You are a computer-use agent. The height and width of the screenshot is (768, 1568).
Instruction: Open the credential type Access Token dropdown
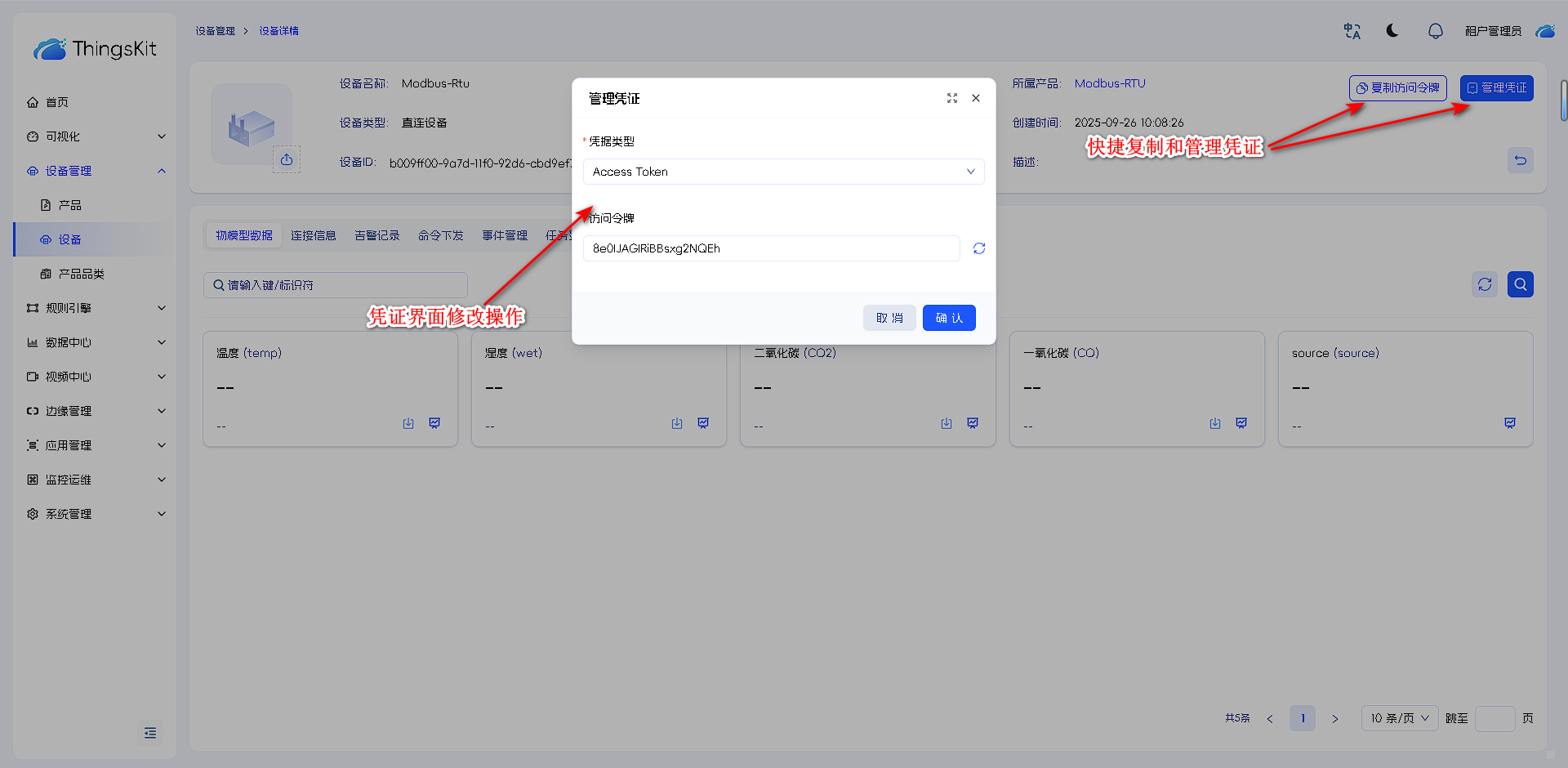click(783, 172)
